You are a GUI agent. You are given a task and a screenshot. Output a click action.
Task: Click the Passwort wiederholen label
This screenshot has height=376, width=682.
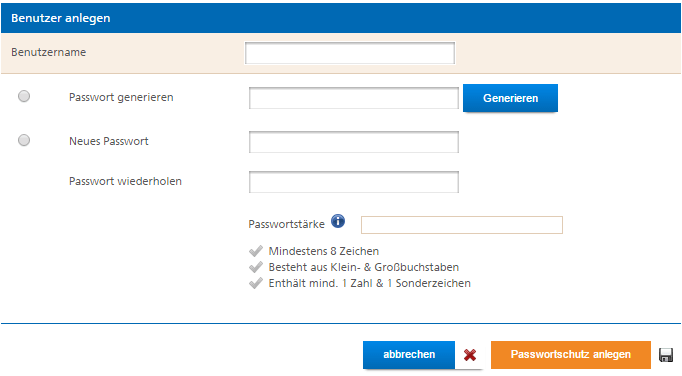125,181
